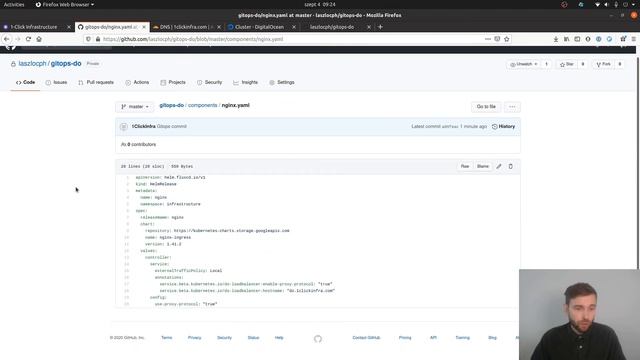Switch to the 1-Click Infrastructure tab

coord(34,27)
